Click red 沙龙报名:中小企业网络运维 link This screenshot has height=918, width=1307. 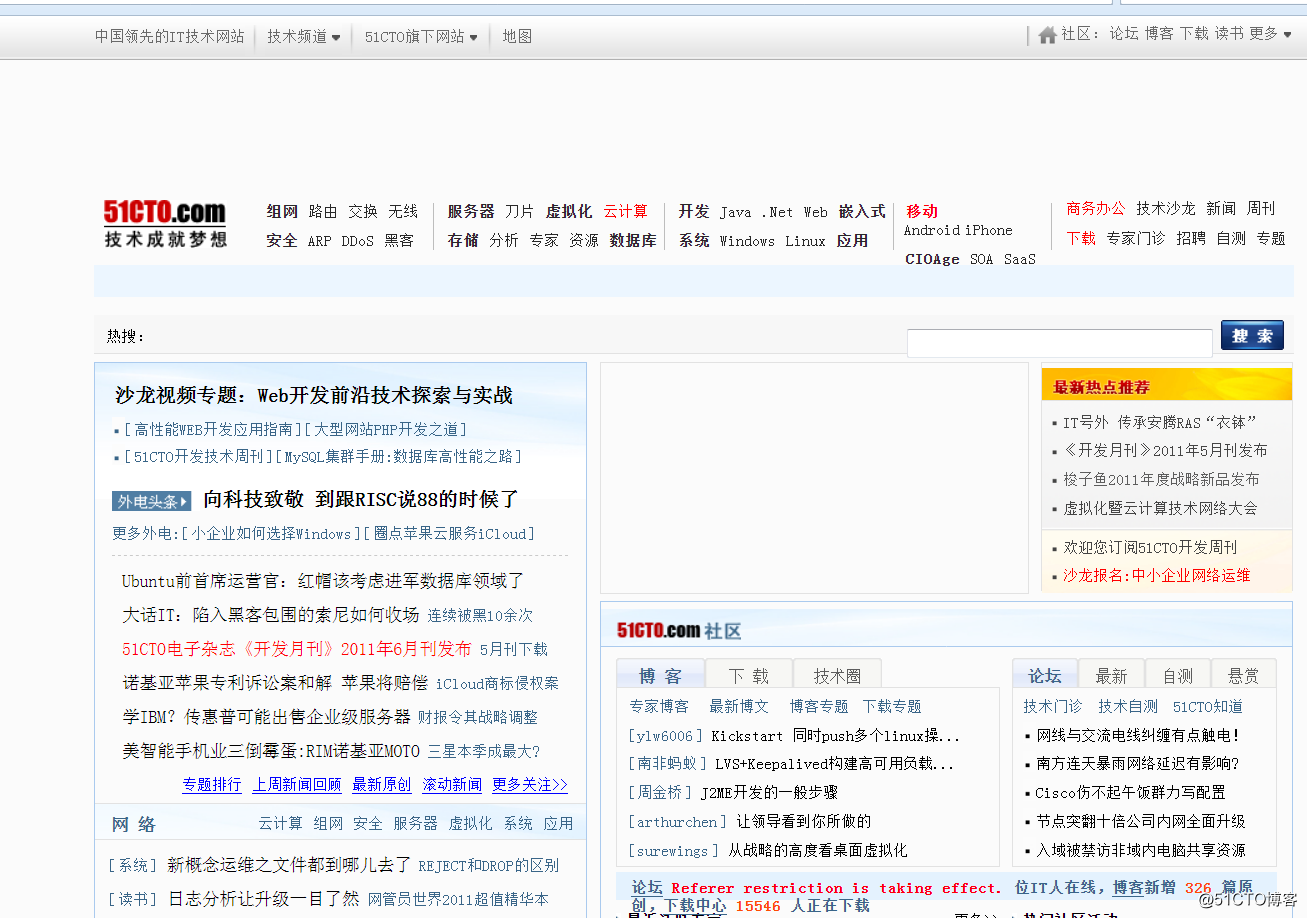(1156, 575)
